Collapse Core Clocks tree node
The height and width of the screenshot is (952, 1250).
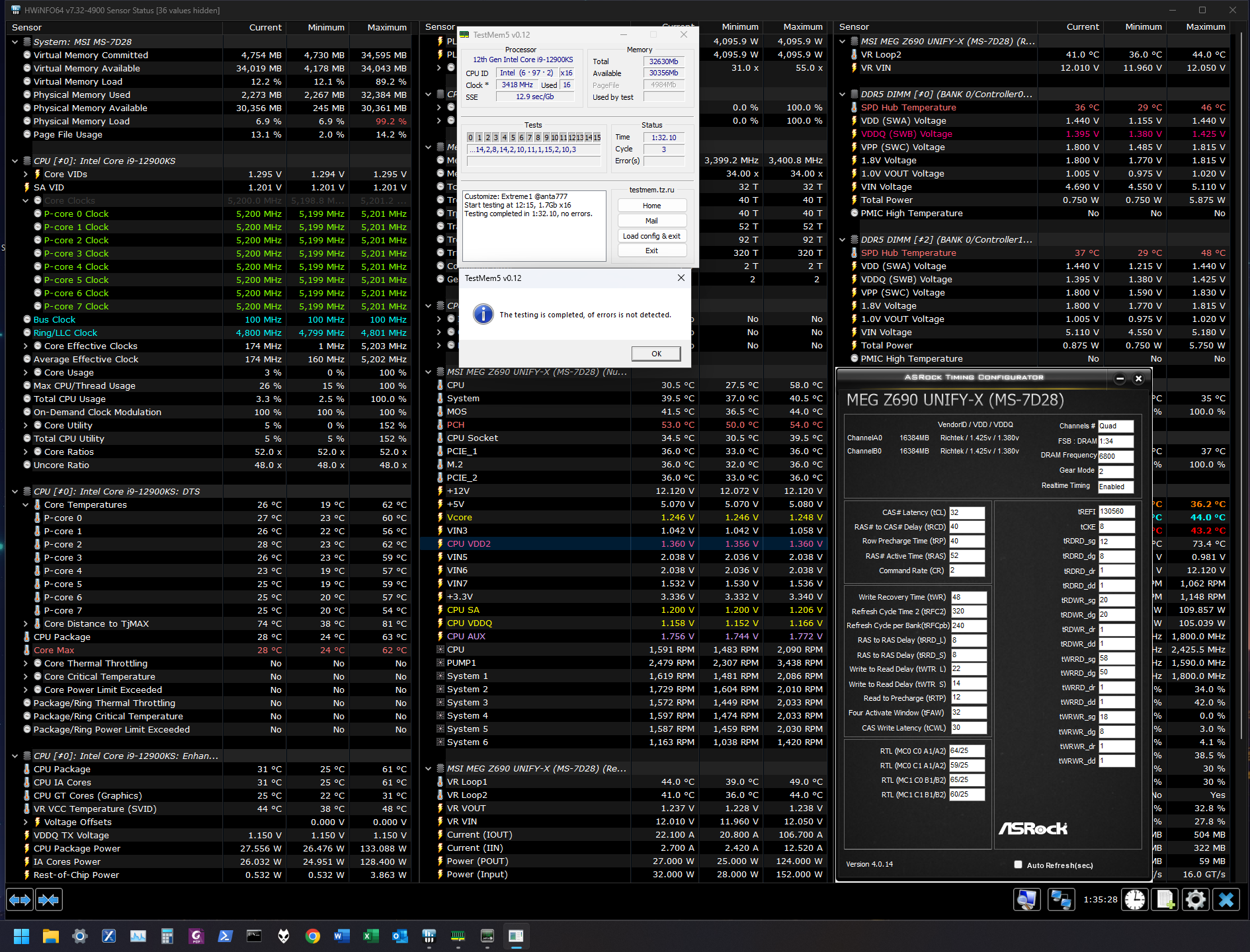tap(26, 200)
